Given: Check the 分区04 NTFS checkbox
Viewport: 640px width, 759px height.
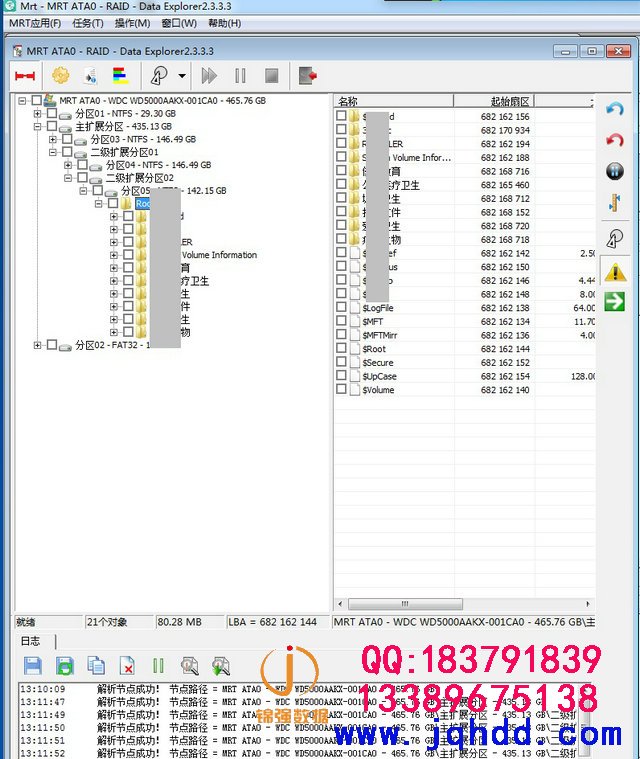Looking at the screenshot, I should (x=82, y=165).
